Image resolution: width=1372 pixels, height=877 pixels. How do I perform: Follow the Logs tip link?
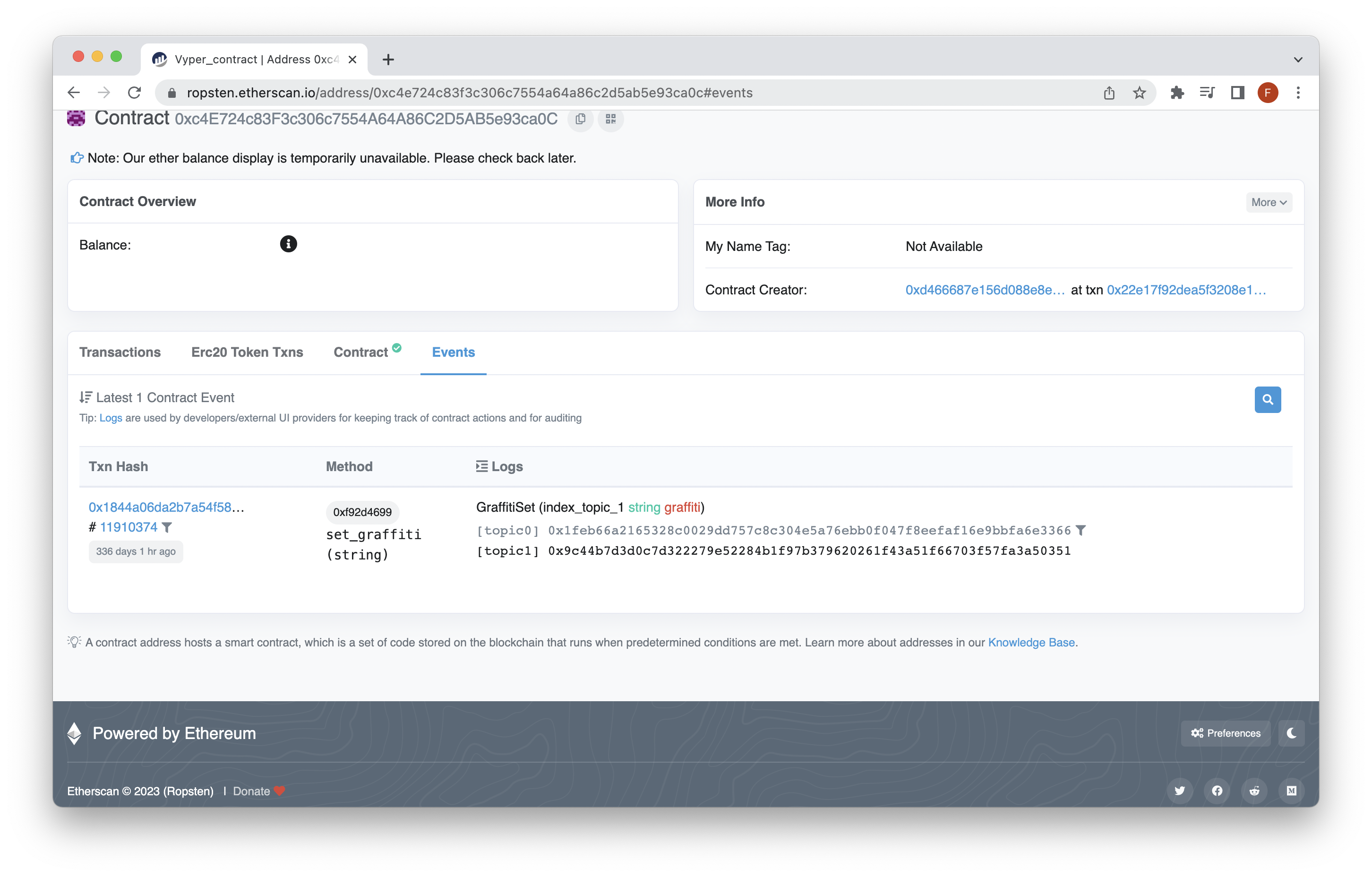click(x=111, y=418)
